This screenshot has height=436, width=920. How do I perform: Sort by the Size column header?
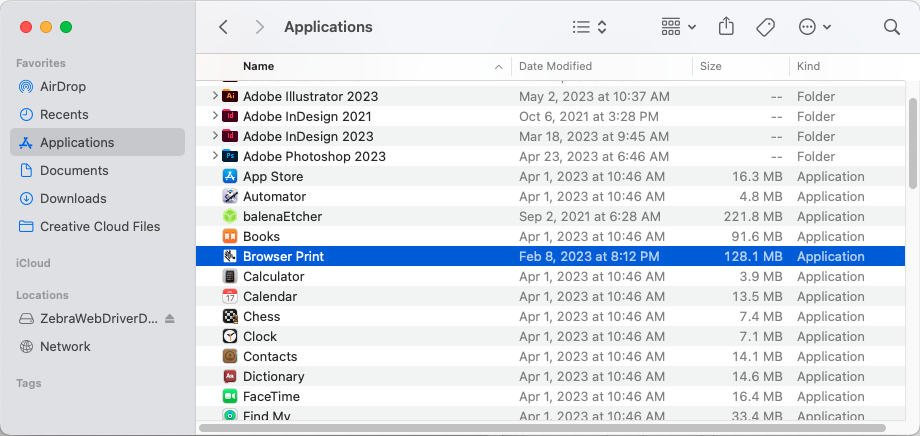pos(711,66)
